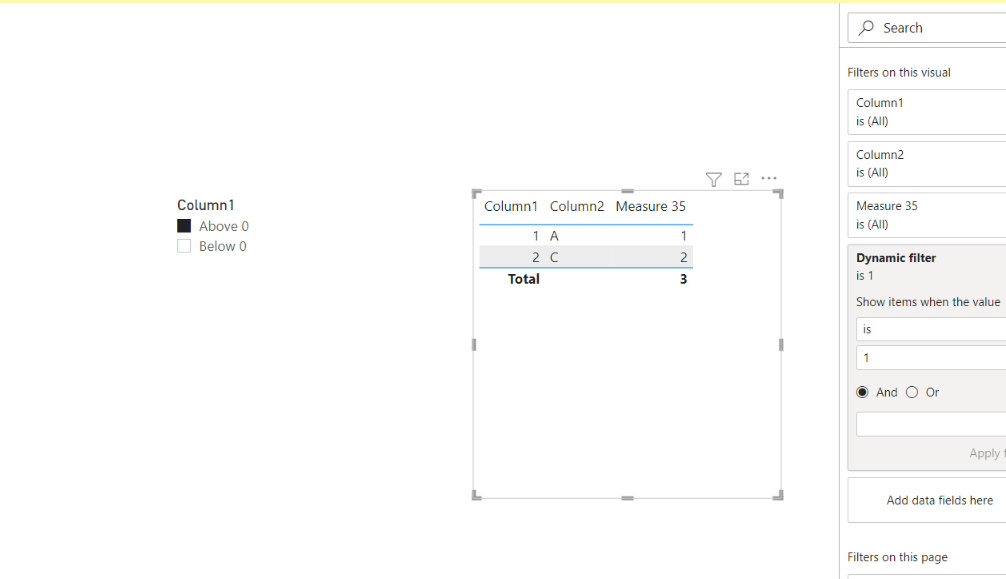Open the 'is' condition dropdown

pyautogui.click(x=931, y=329)
